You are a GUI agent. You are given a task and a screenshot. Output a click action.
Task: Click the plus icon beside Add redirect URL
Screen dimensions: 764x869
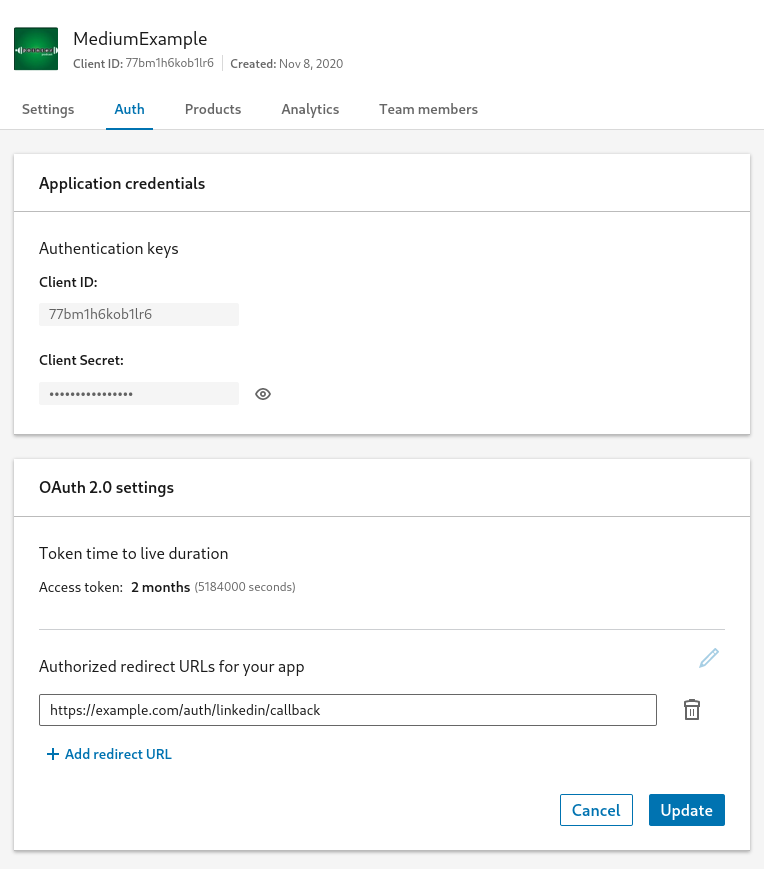53,755
